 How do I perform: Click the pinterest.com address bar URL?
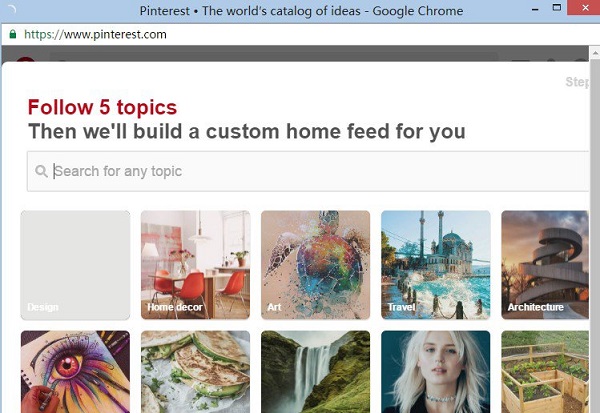(95, 34)
